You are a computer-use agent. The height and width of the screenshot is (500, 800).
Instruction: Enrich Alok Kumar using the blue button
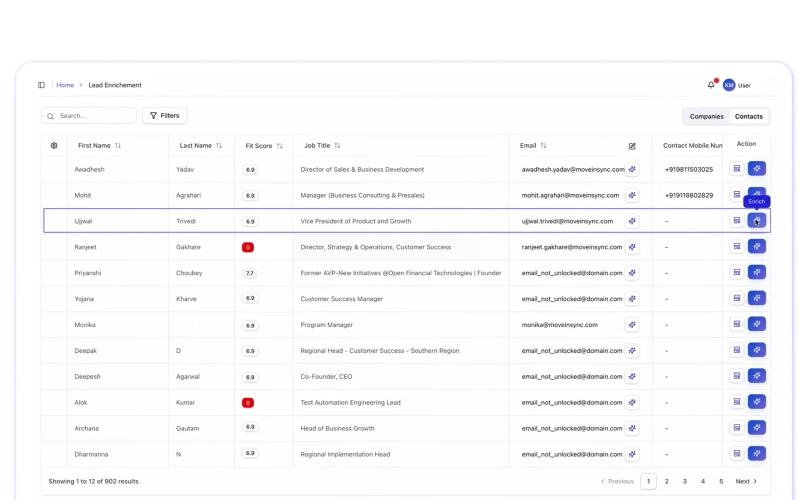click(x=757, y=402)
